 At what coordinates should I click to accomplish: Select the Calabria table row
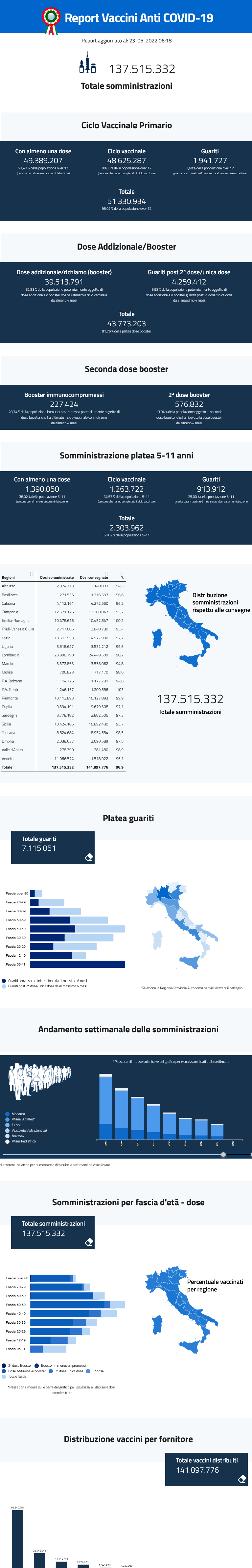63,603
